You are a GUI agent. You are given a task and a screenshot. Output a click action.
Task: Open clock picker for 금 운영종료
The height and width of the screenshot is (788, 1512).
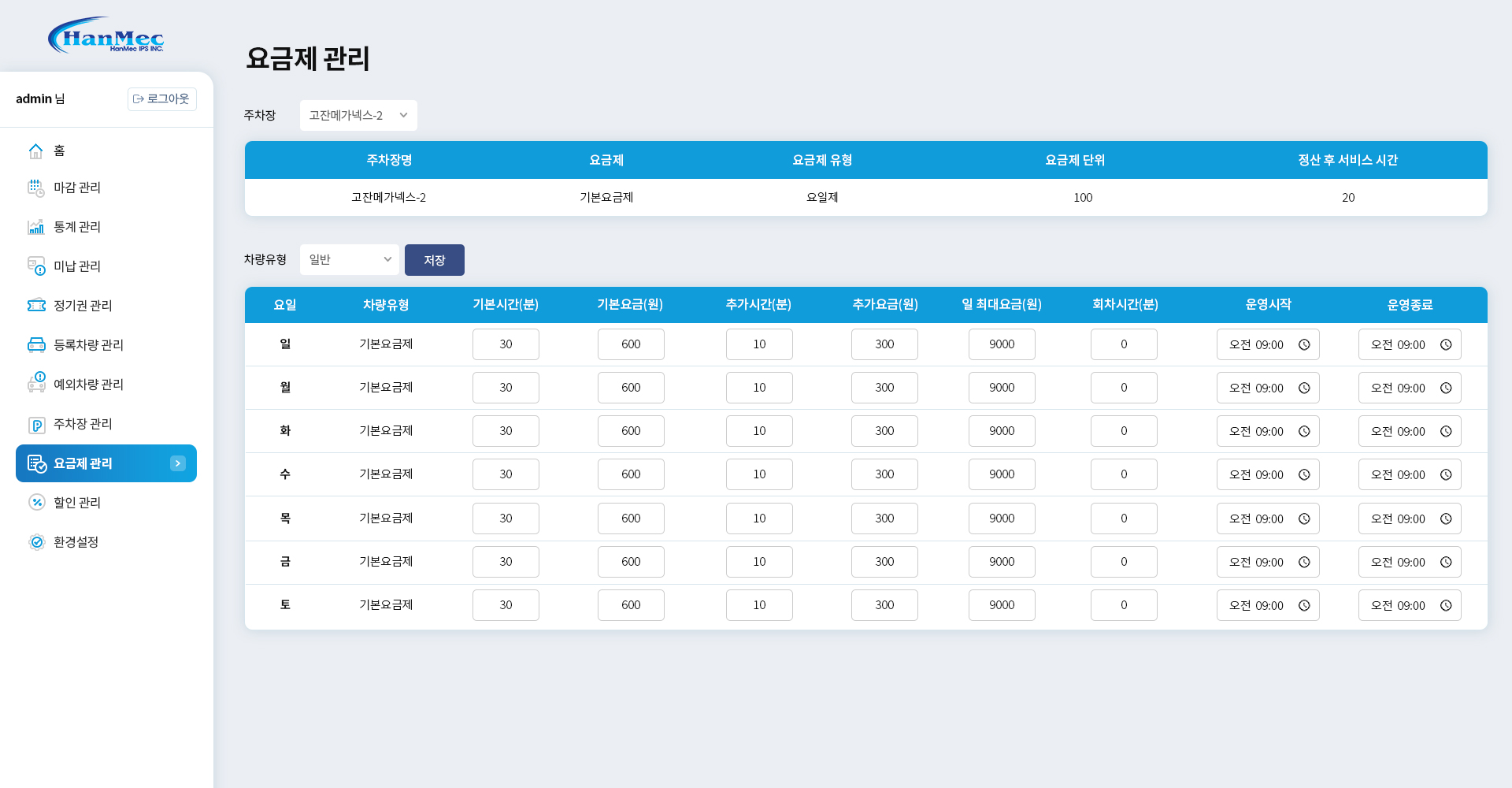(1446, 562)
